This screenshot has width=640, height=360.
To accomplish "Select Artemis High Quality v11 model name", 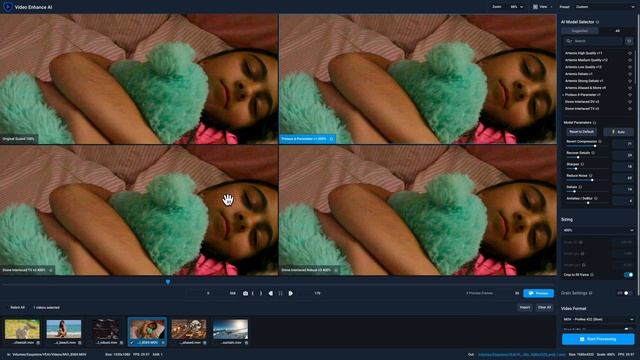I will 583,53.
